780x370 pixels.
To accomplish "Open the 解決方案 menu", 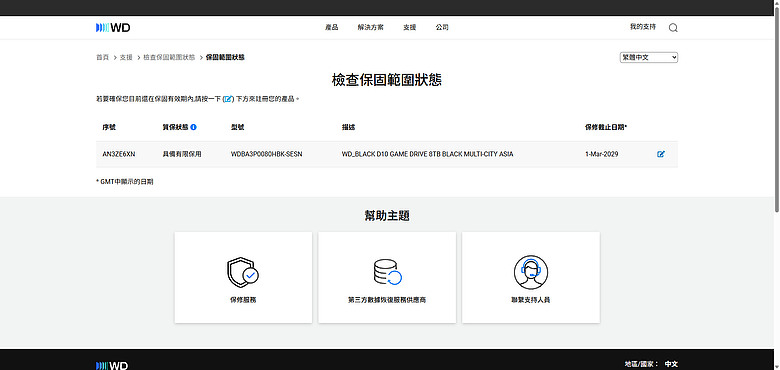I will (x=371, y=27).
